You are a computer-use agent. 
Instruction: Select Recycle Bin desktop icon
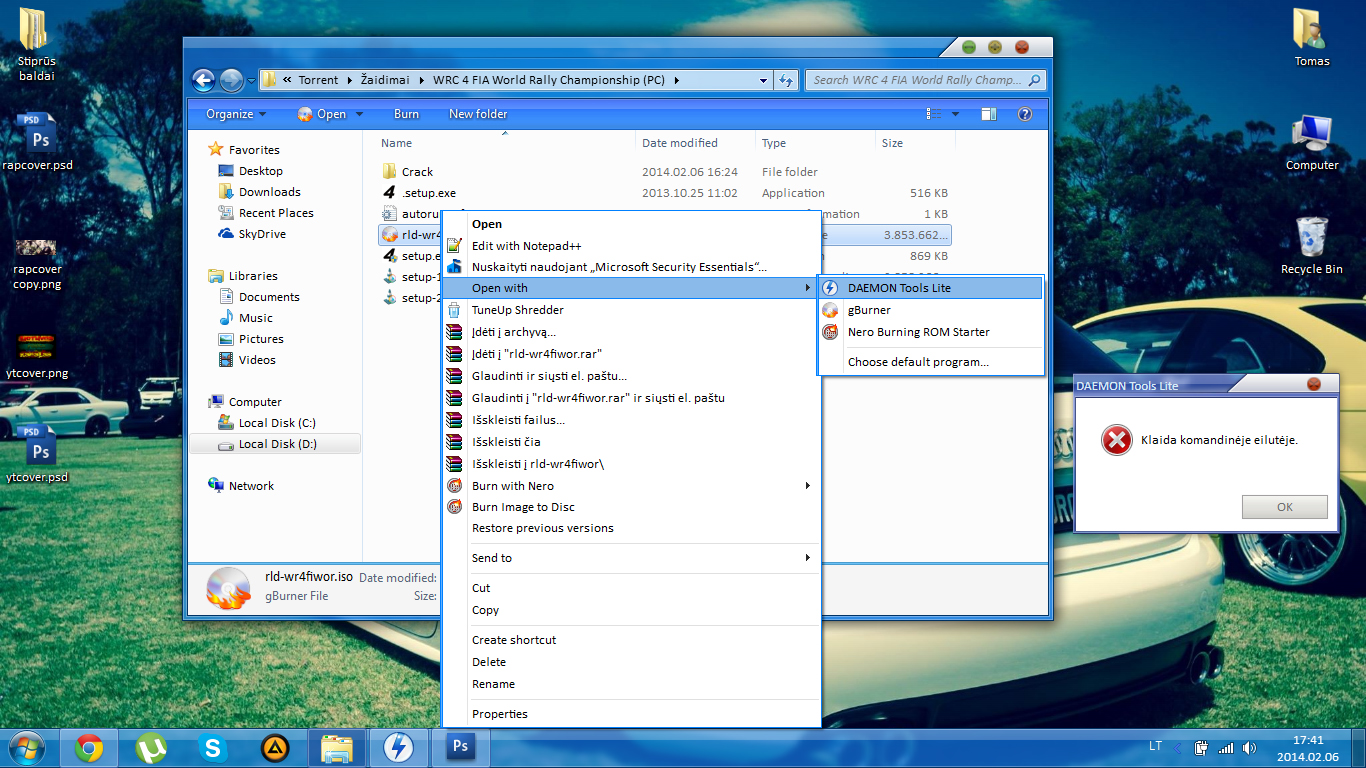pos(1312,246)
